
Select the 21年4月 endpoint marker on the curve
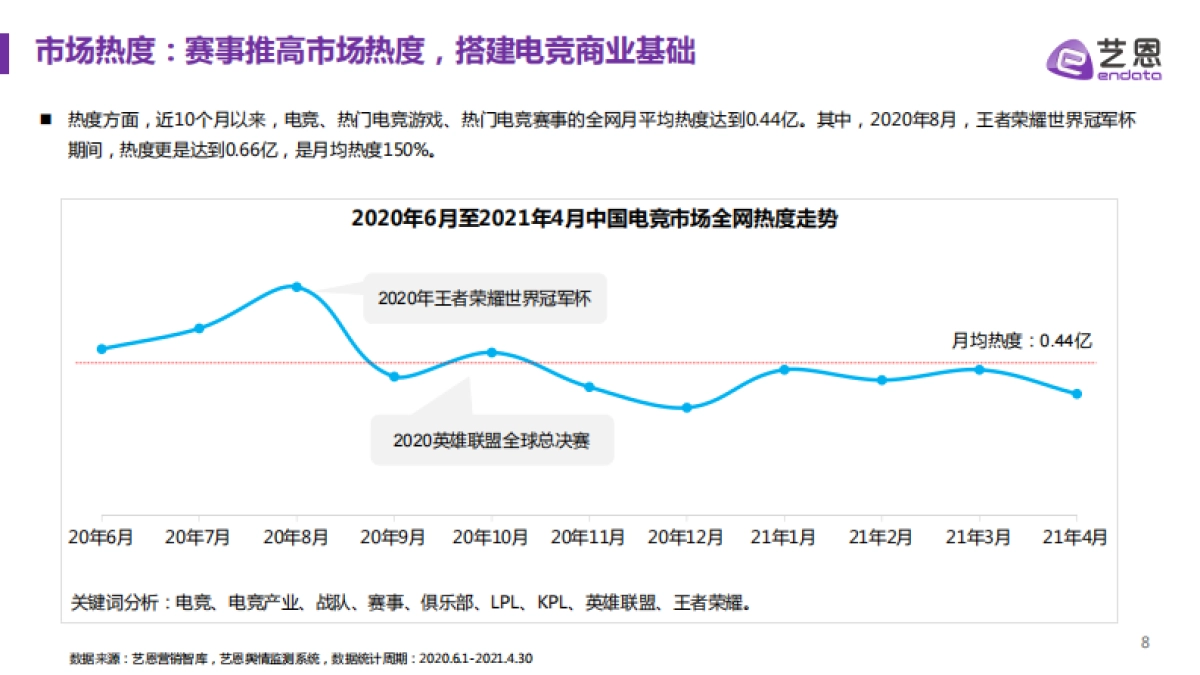pos(1075,394)
